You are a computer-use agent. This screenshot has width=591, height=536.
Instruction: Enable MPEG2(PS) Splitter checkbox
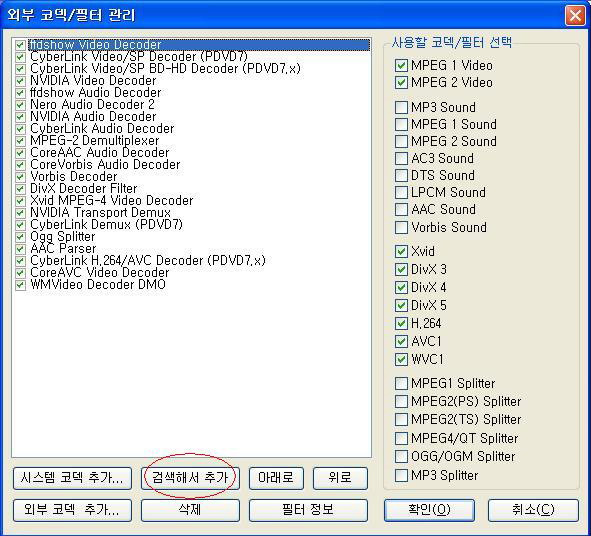click(401, 401)
